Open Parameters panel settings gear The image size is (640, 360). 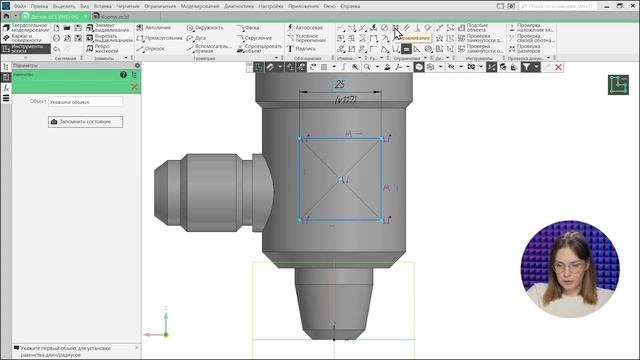(x=137, y=65)
